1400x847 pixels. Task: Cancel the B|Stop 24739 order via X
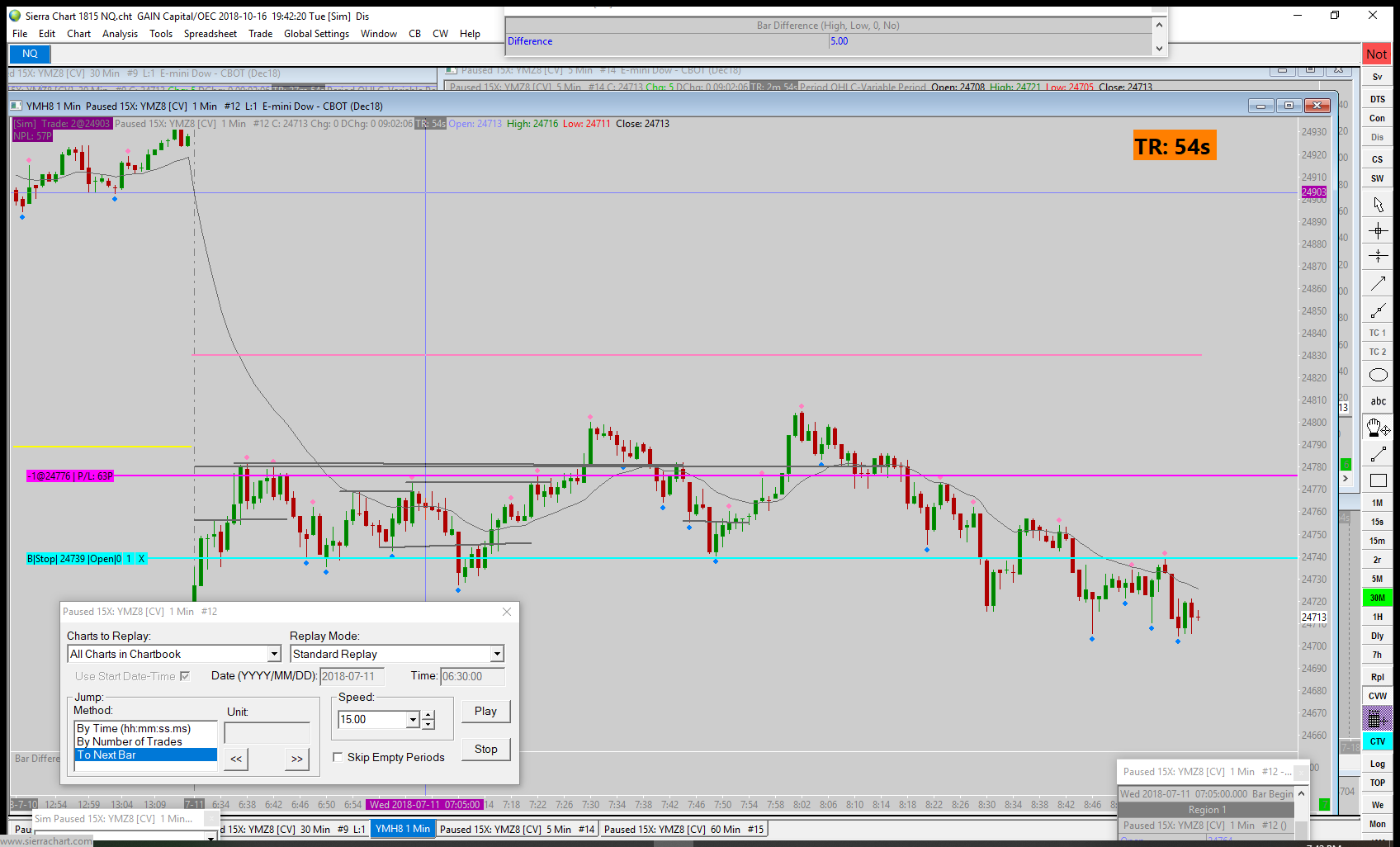tap(141, 559)
